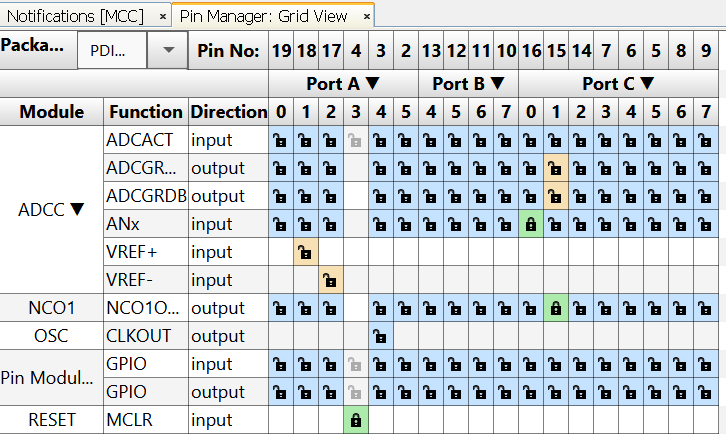Toggle green NCO1 output lock on RC1
This screenshot has height=444, width=726.
(x=555, y=308)
